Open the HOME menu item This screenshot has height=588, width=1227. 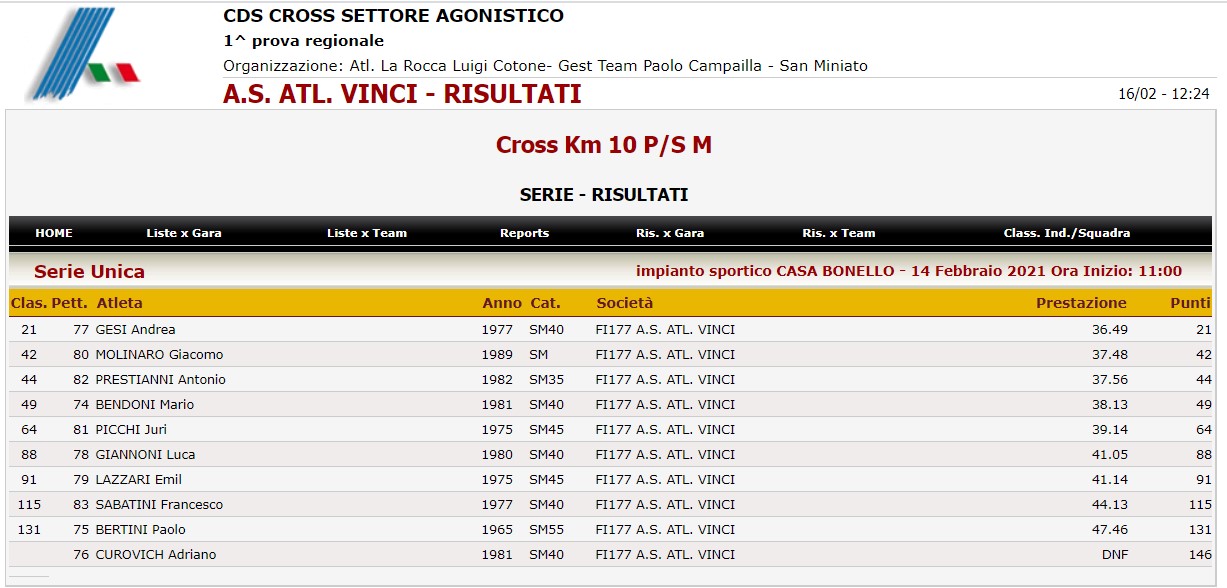coord(54,233)
